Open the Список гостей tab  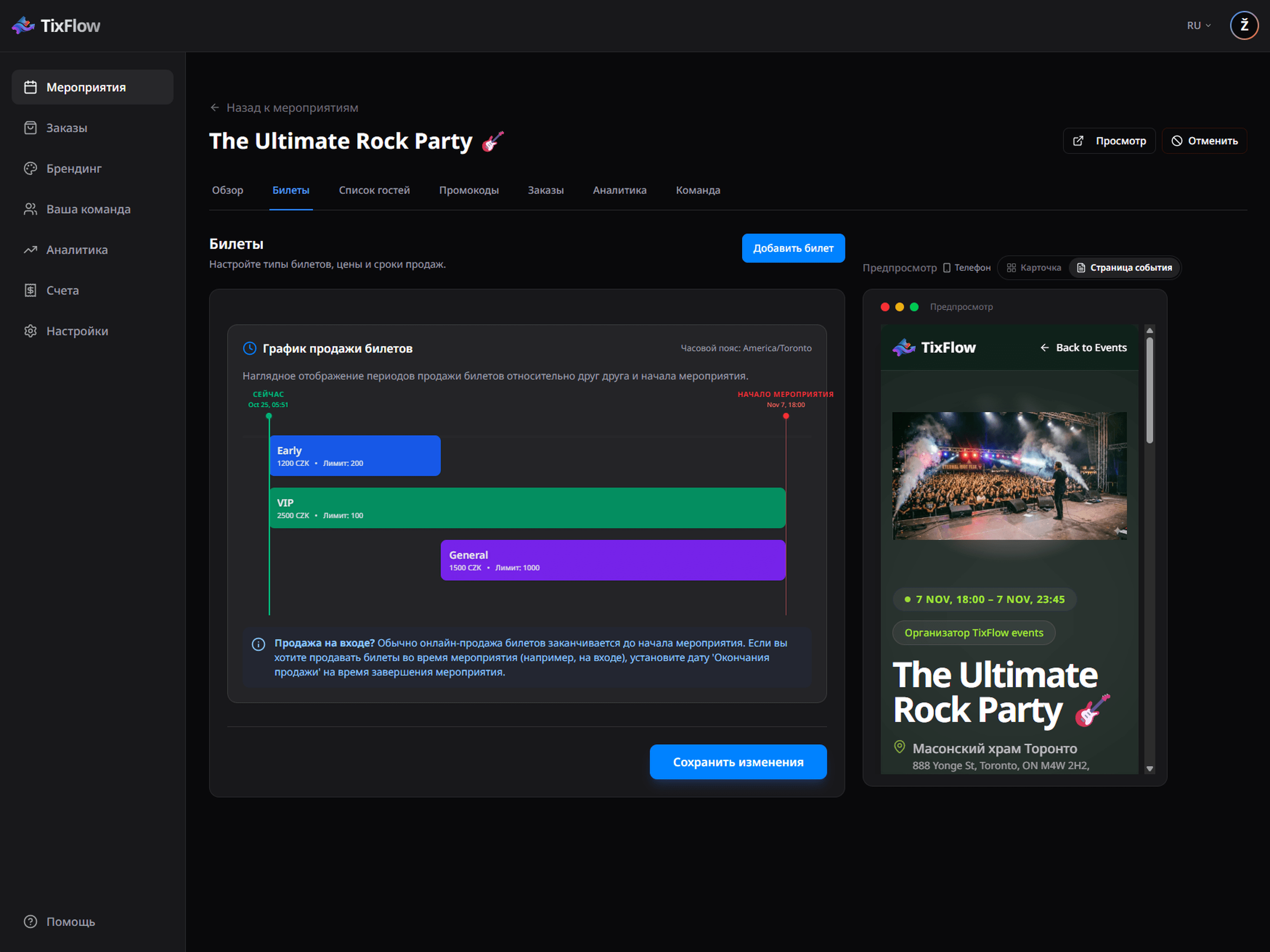[374, 190]
